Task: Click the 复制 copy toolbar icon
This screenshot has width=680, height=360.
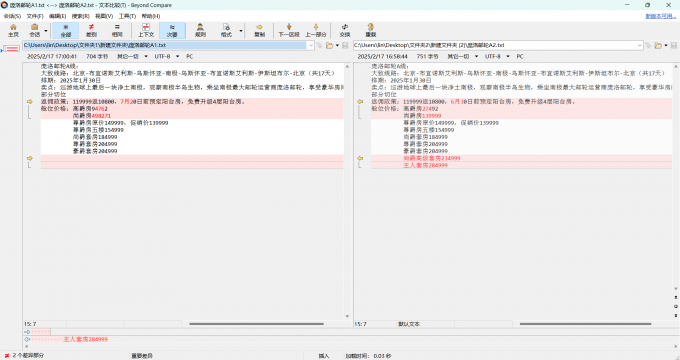Action: pos(259,30)
